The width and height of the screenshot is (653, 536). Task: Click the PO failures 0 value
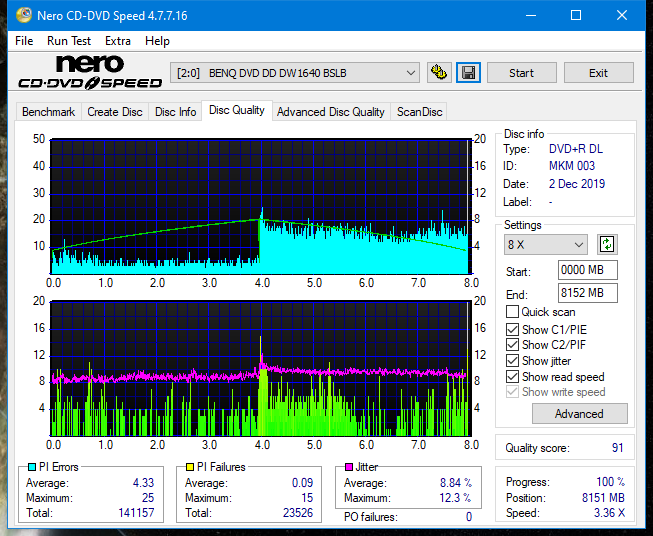point(469,517)
